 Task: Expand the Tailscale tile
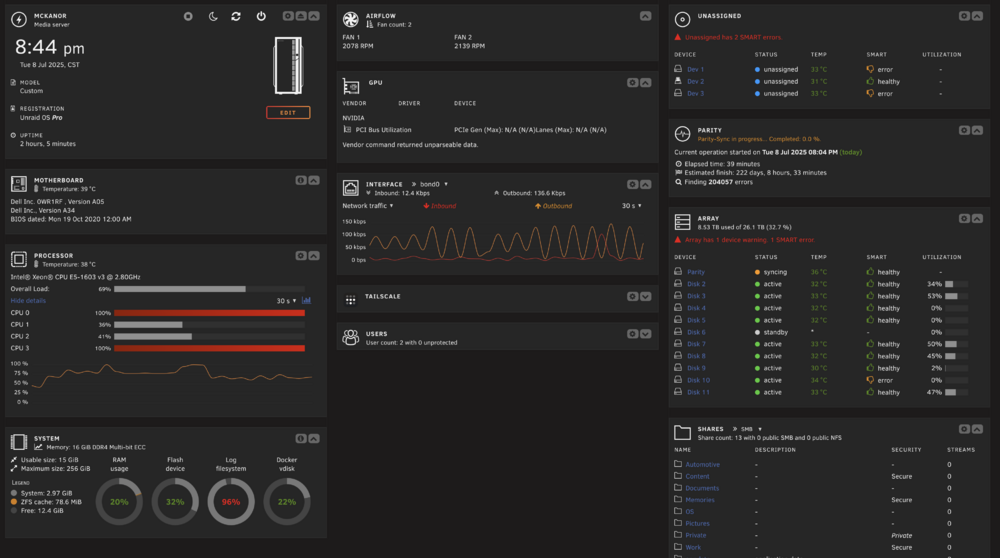click(x=645, y=297)
